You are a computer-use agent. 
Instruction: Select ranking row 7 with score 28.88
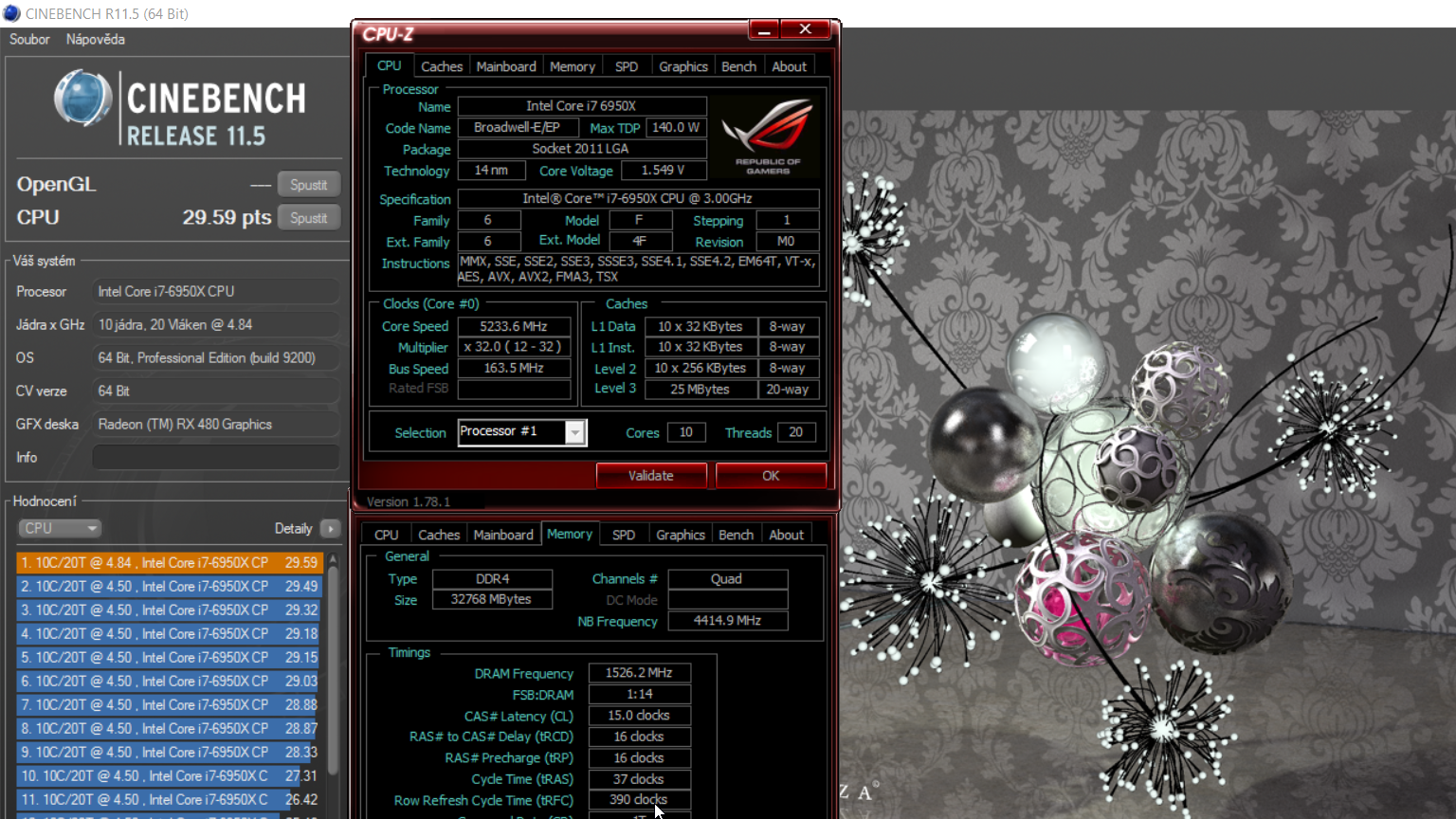[170, 704]
